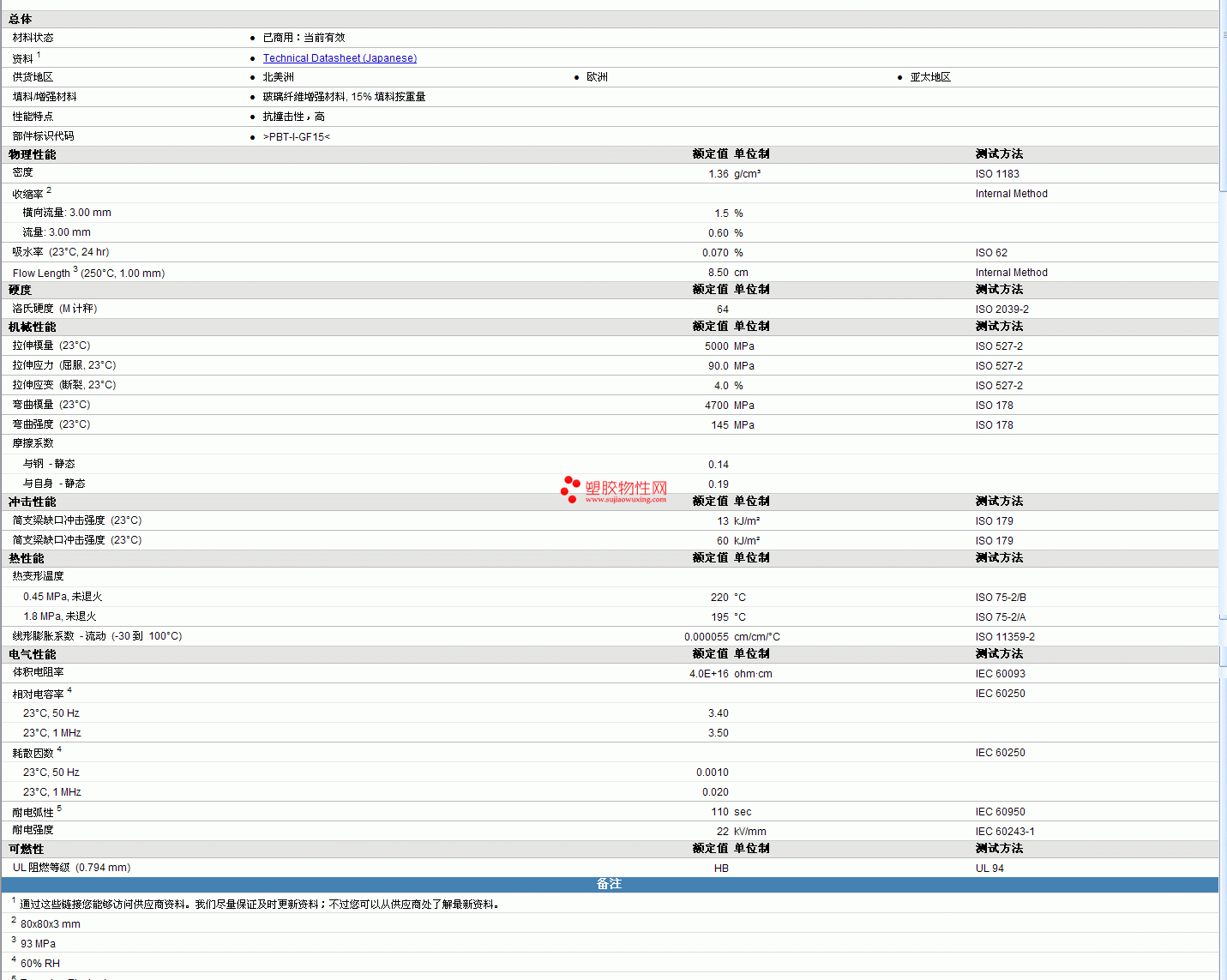Click the volume resistivity value 4.0E+16

[708, 674]
